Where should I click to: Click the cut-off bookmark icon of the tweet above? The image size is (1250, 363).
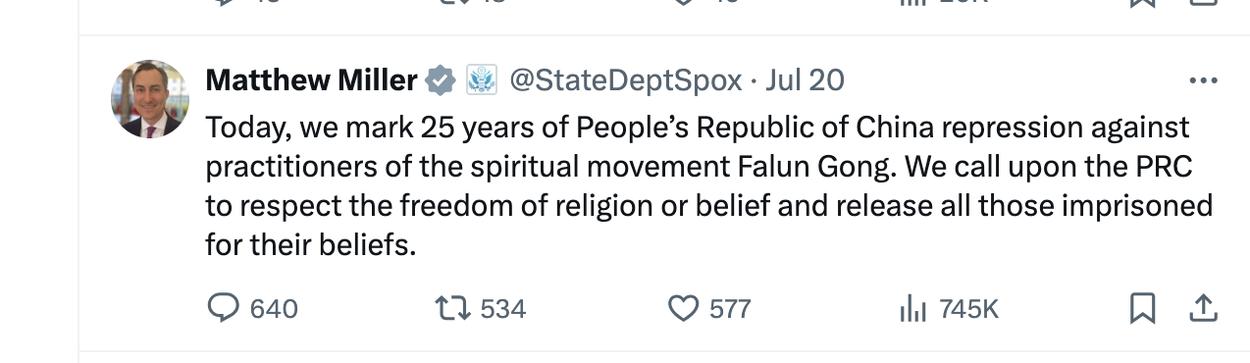pyautogui.click(x=1142, y=3)
